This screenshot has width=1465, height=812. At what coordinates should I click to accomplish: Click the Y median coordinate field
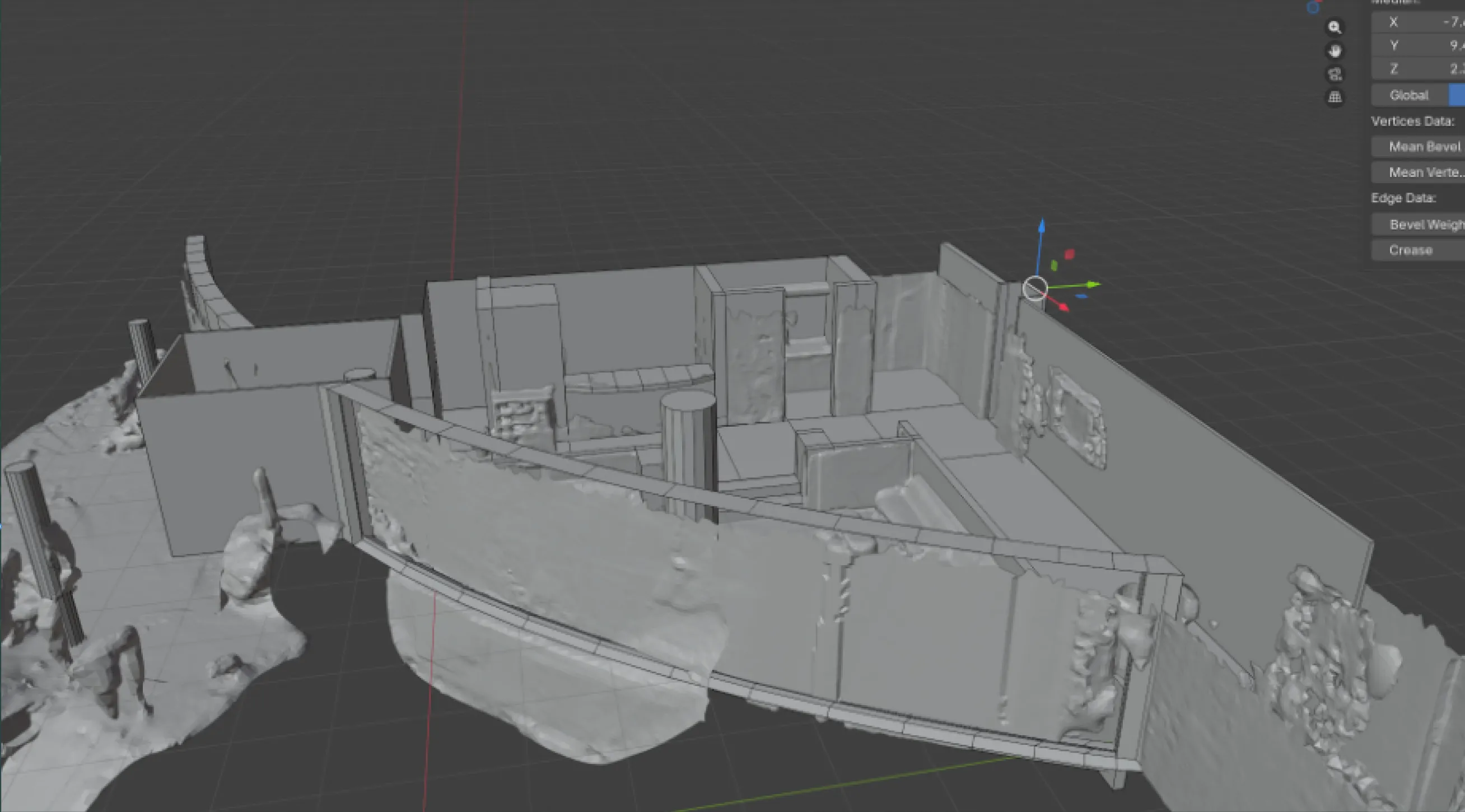click(1416, 45)
